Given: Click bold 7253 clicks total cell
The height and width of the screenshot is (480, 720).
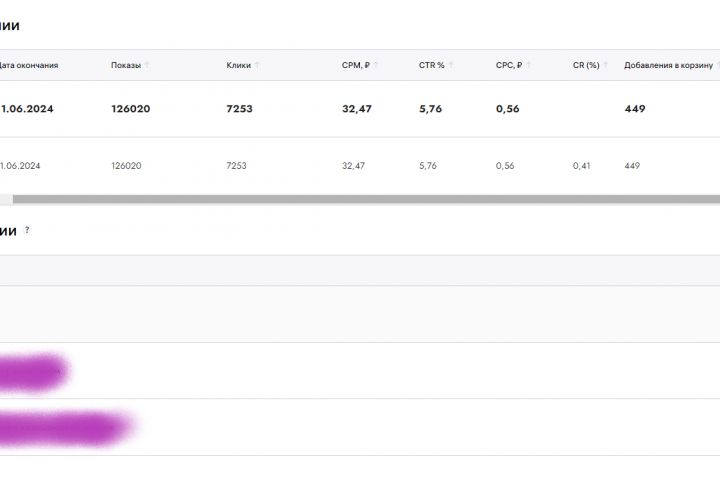Looking at the screenshot, I should tap(239, 109).
